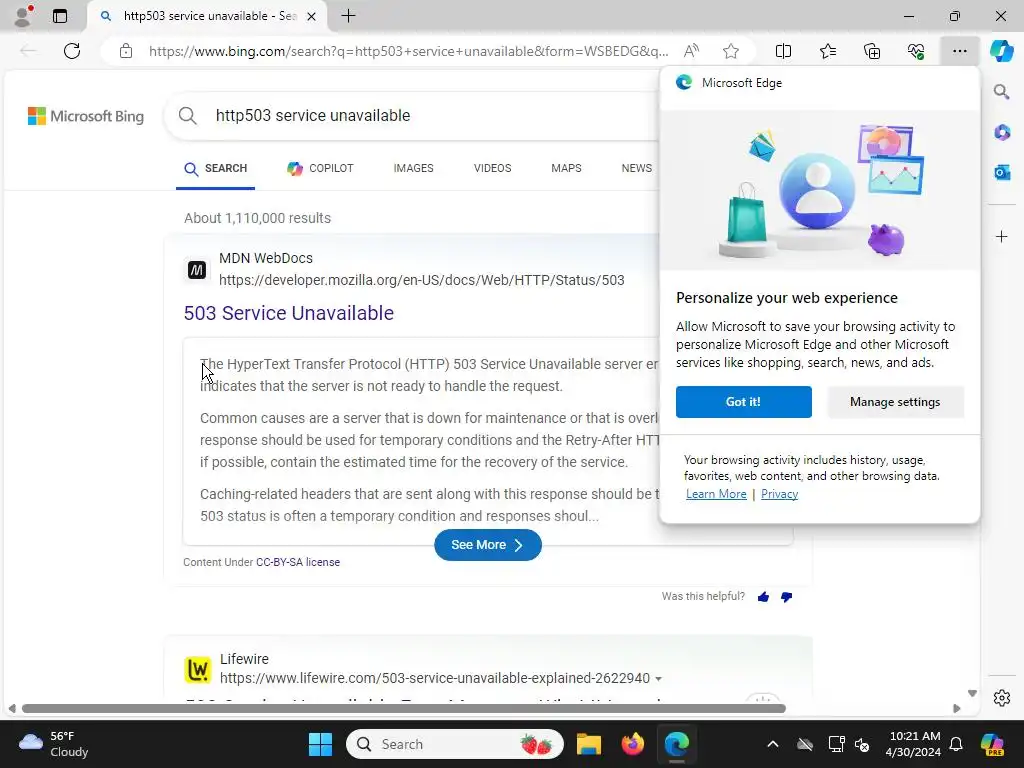Switch to the IMAGES tab
Screen dimensions: 1024x768
click(x=413, y=168)
